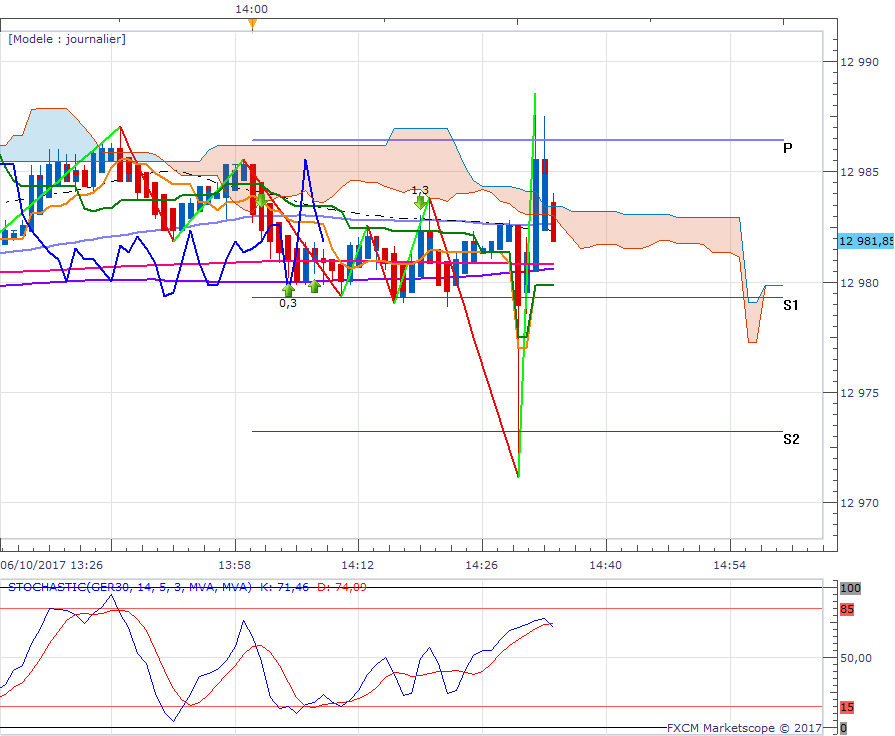Screen dimensions: 895x736
Task: Click the FXCM Marketscope © 2017 text
Action: (x=744, y=728)
